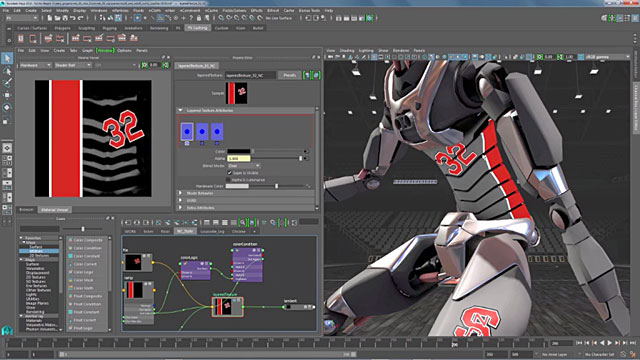Image resolution: width=640 pixels, height=360 pixels.
Task: Click the lock icon in status line
Action: [x=199, y=18]
